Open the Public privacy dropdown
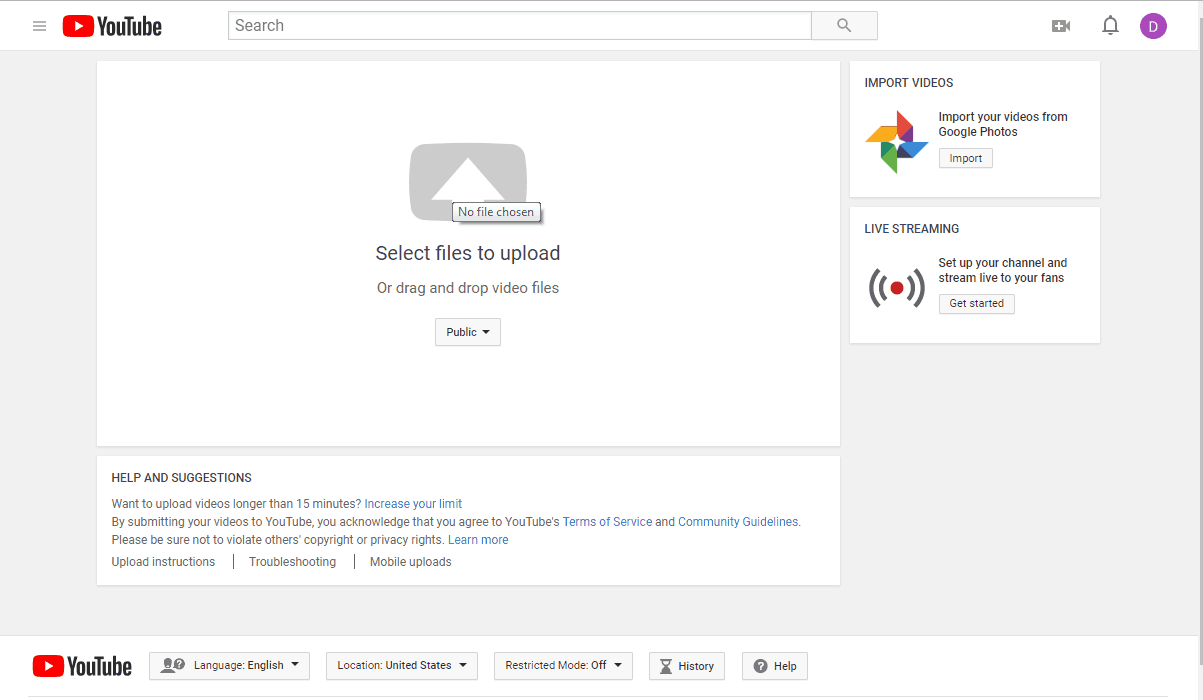 [x=468, y=332]
